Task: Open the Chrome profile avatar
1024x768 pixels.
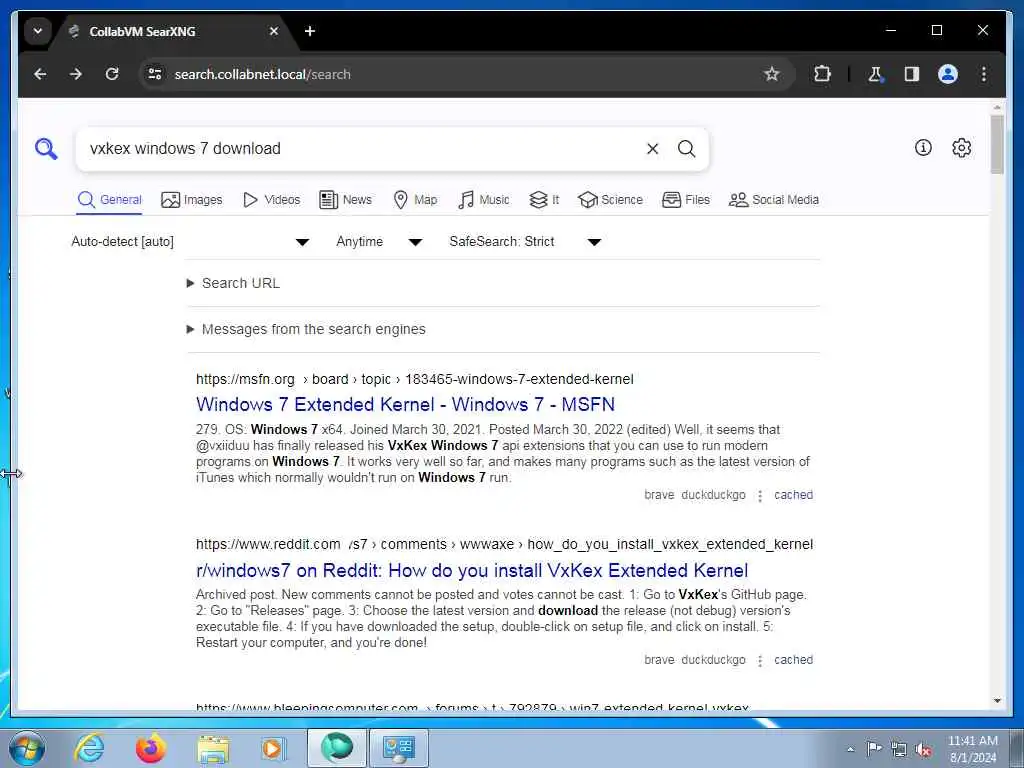Action: tap(948, 74)
